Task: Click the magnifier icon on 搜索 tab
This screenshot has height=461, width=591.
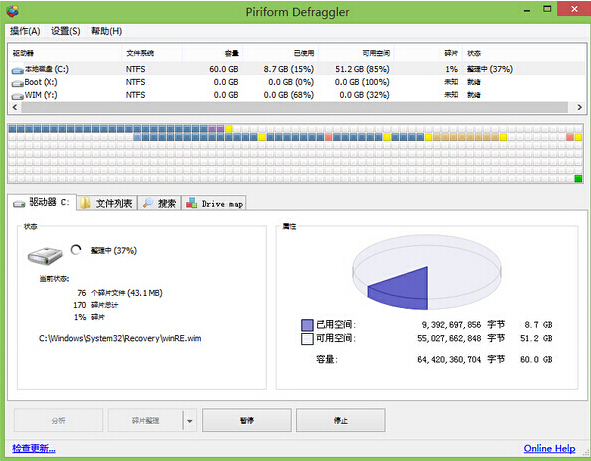Action: (148, 203)
